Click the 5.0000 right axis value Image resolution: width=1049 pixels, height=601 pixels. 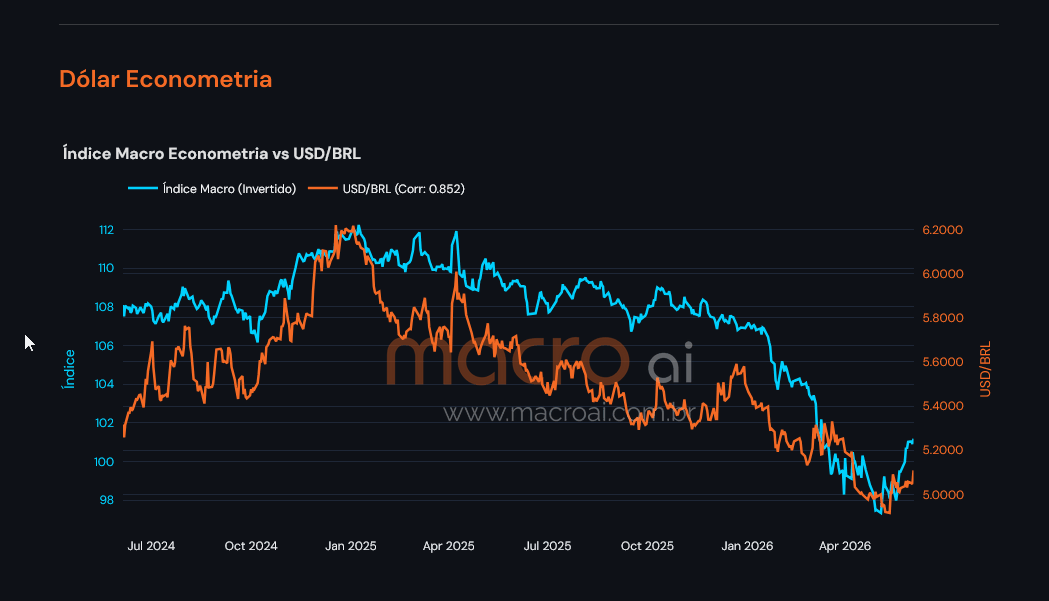tap(943, 495)
